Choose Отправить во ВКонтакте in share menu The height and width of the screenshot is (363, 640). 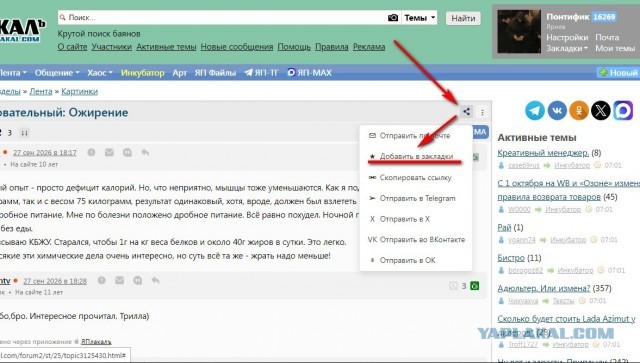tap(416, 240)
